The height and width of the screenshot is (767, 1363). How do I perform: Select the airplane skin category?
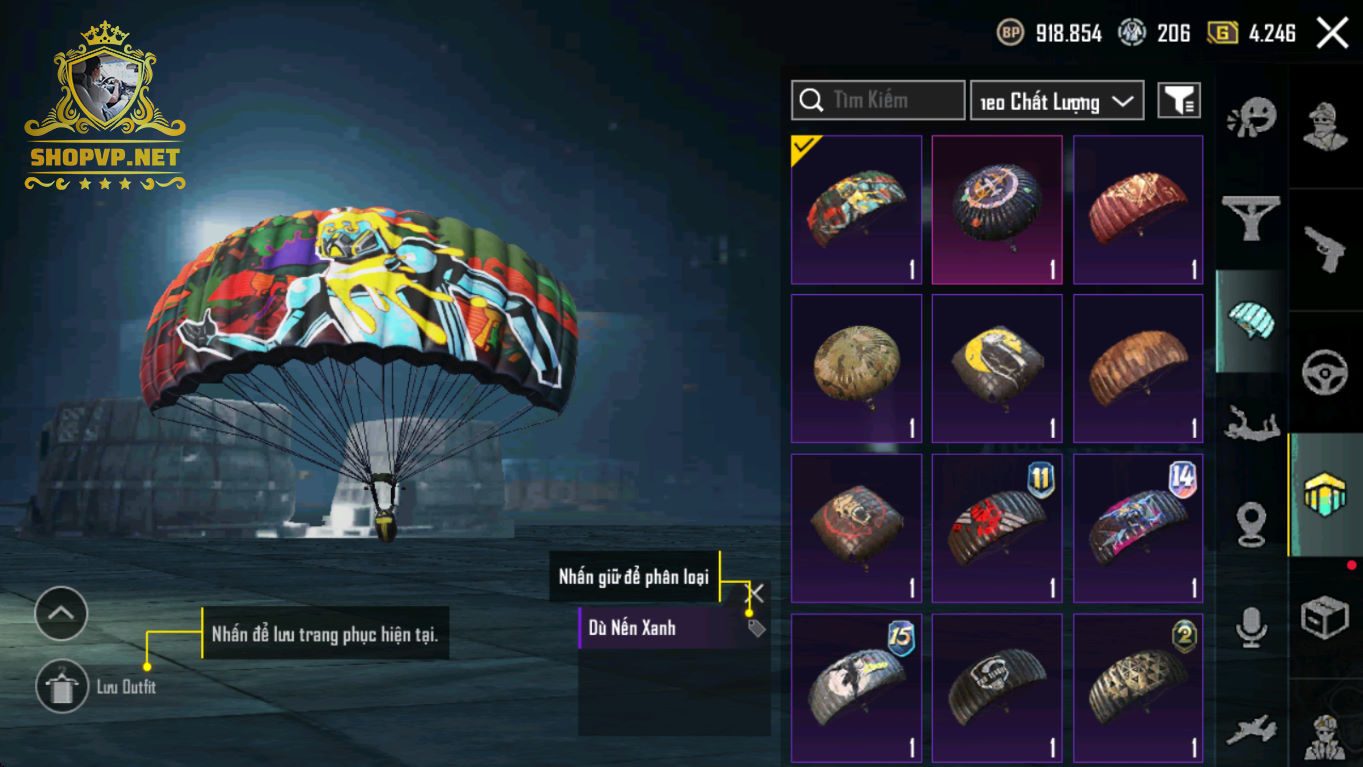[x=1251, y=730]
